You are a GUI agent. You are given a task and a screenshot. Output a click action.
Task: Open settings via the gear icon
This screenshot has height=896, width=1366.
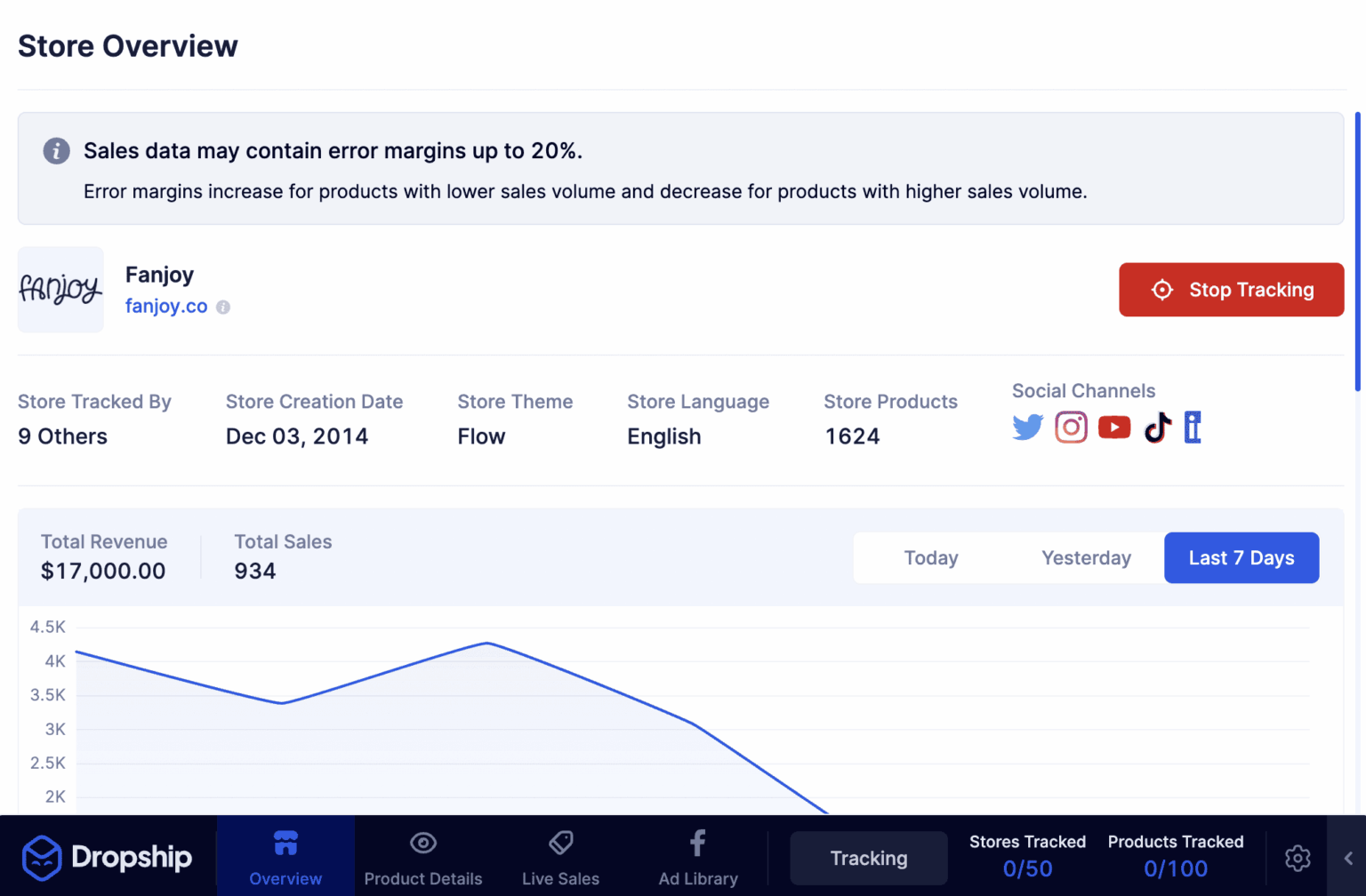1298,858
